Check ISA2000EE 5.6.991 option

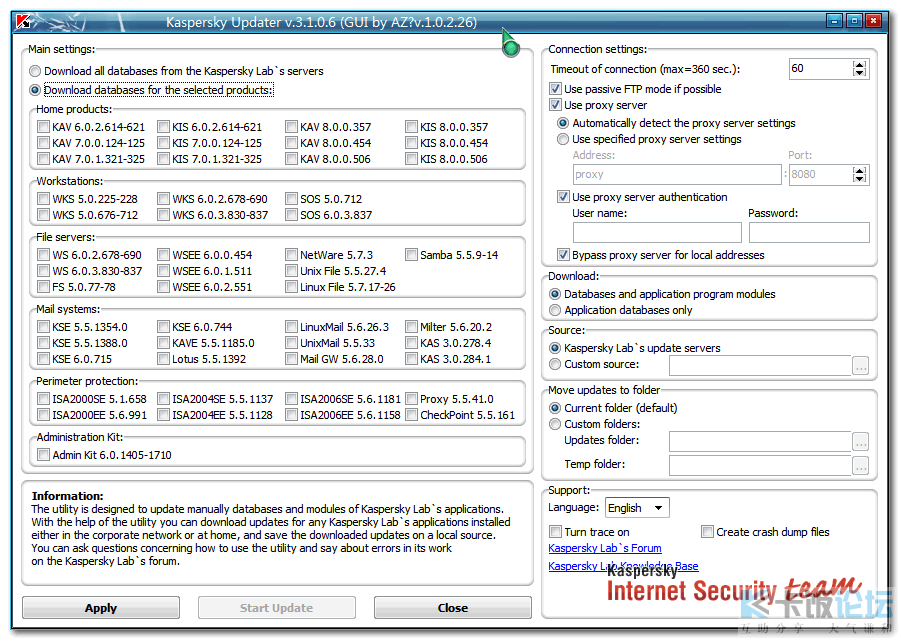point(43,415)
